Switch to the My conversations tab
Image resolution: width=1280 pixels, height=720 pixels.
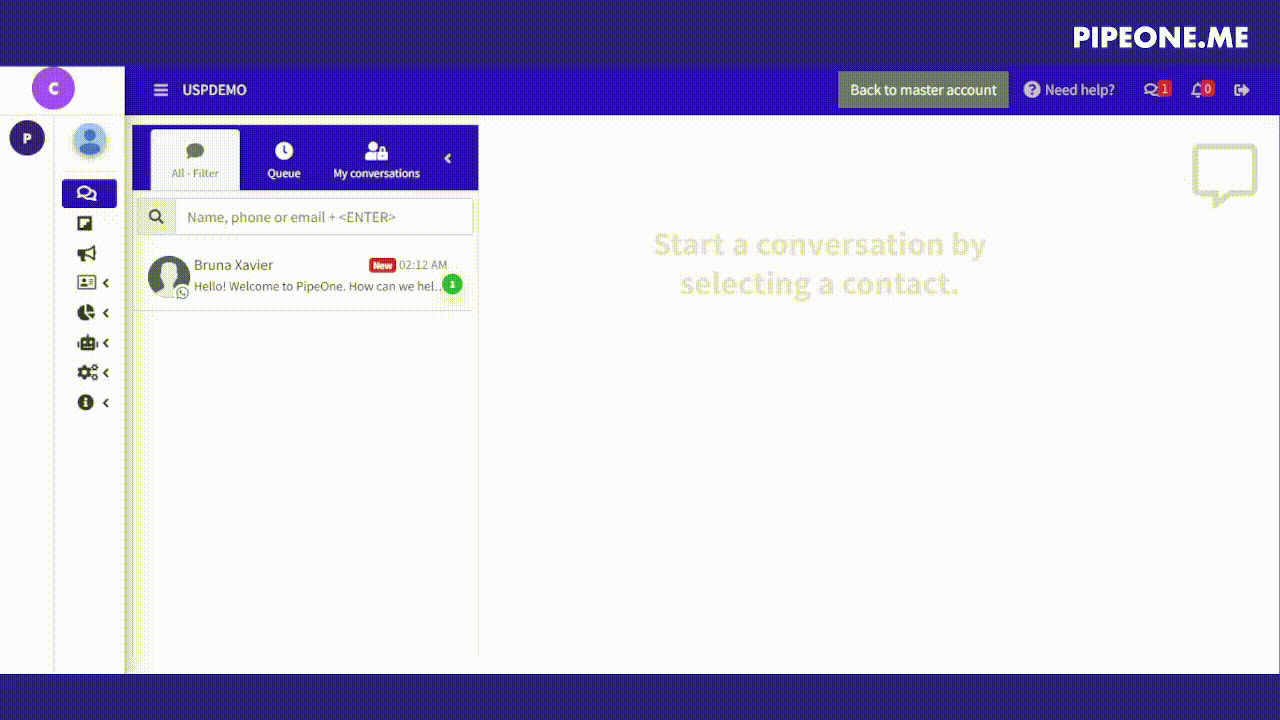376,160
